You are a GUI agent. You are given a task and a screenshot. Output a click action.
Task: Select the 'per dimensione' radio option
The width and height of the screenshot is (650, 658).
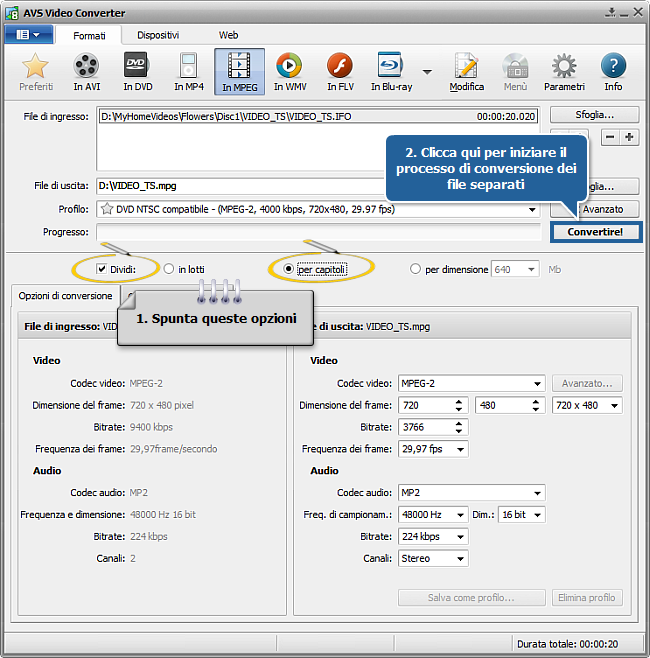[x=416, y=269]
